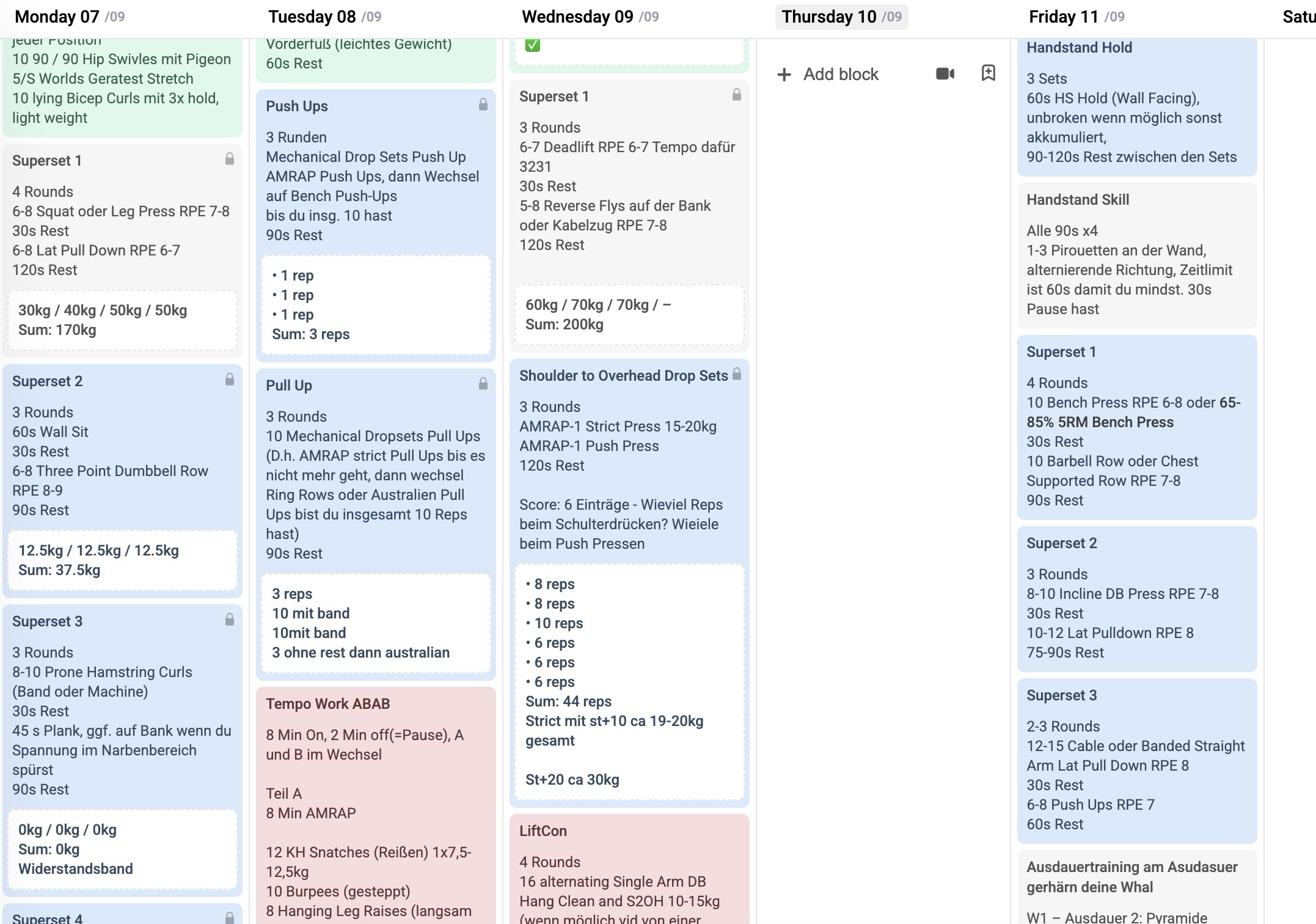The image size is (1316, 924).
Task: Open the Tempo Work ABAB block
Action: pyautogui.click(x=376, y=805)
